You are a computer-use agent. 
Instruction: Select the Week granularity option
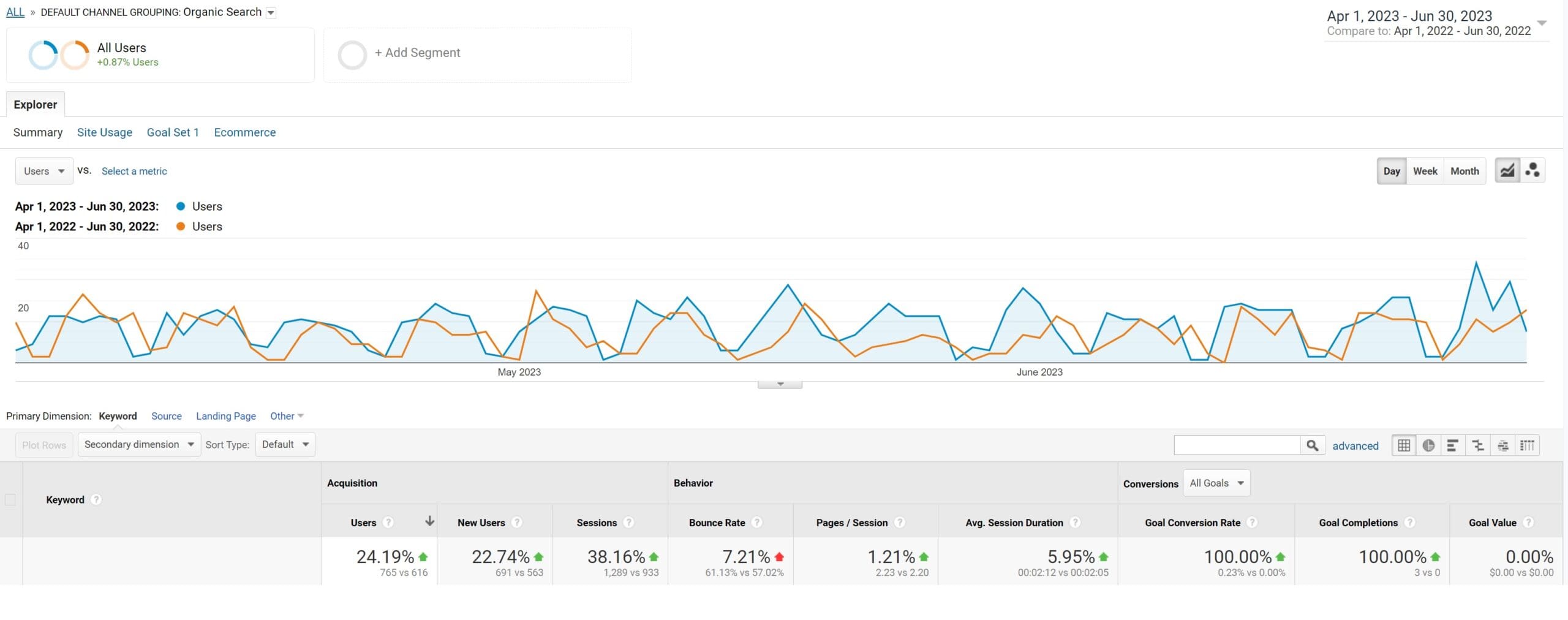pos(1425,171)
